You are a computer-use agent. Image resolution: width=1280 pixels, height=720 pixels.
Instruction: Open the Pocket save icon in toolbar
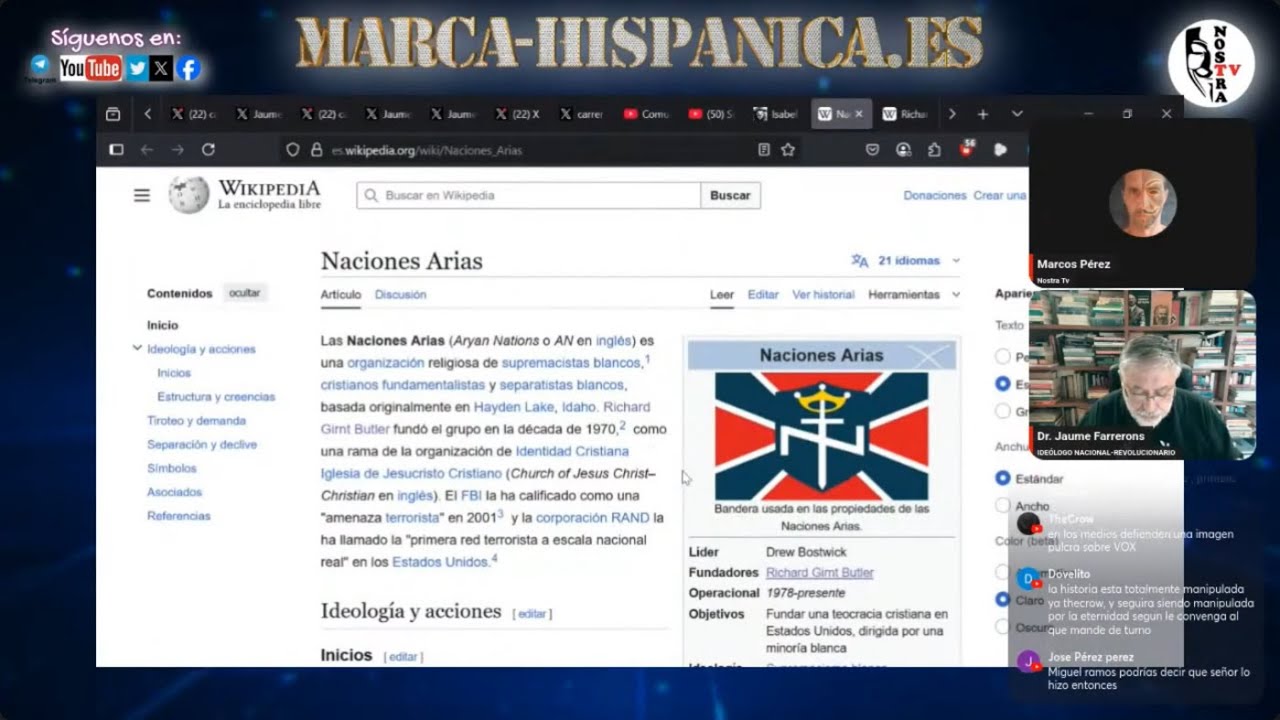872,150
